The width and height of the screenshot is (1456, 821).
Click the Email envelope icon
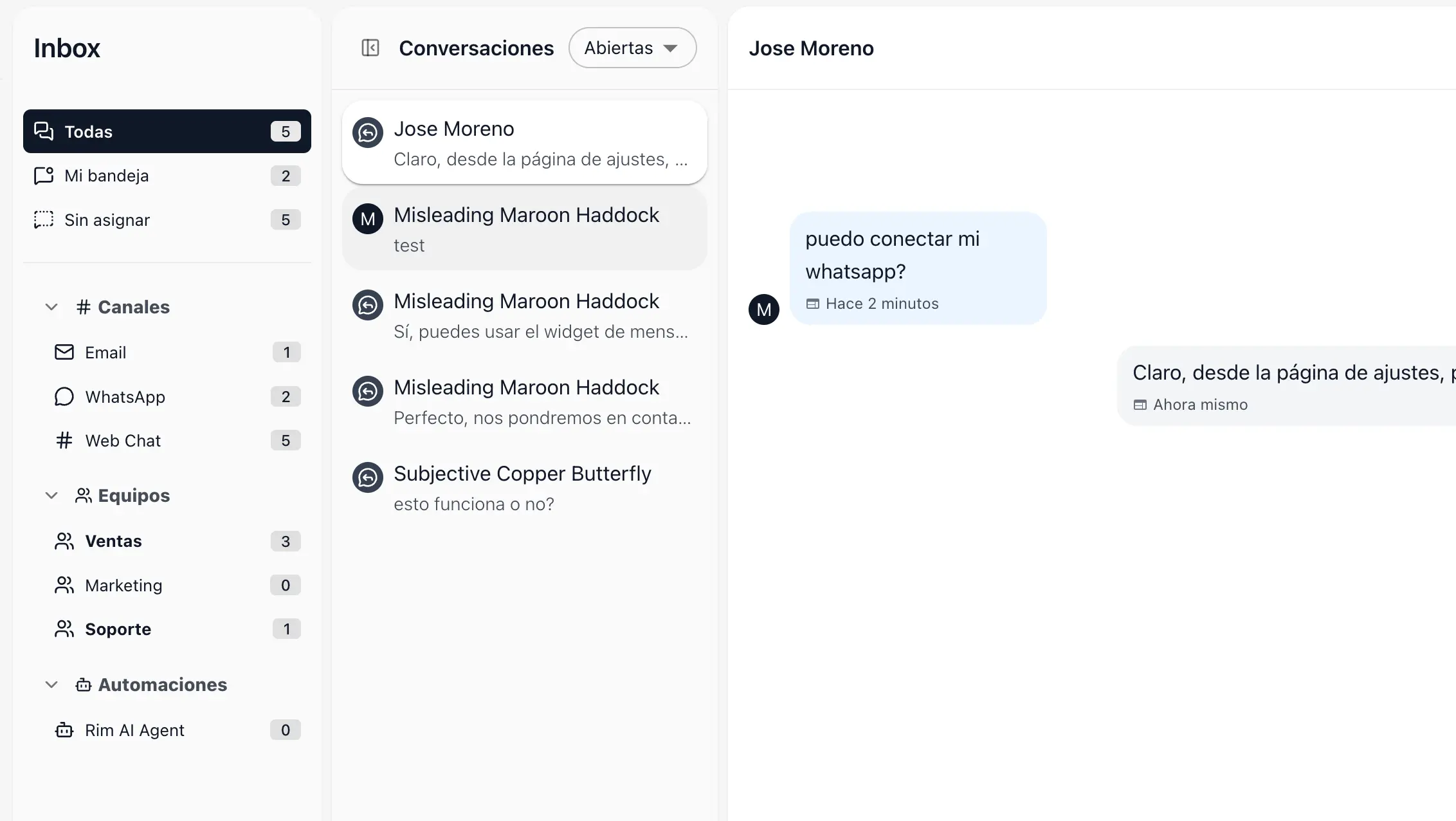point(64,353)
